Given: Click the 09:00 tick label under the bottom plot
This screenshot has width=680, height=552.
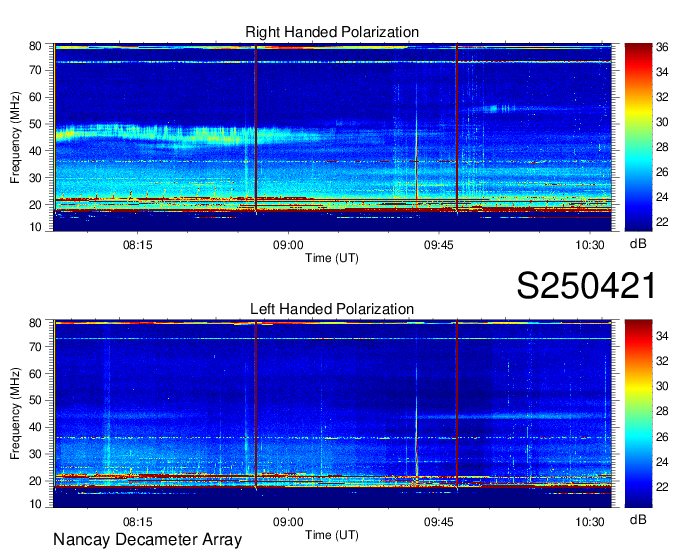Looking at the screenshot, I should [288, 522].
